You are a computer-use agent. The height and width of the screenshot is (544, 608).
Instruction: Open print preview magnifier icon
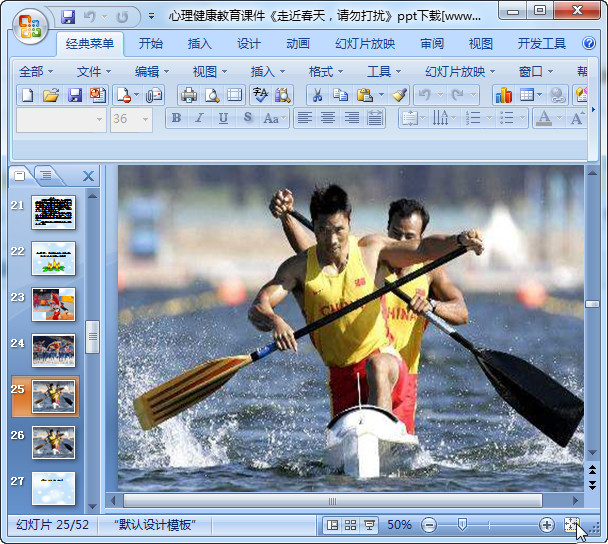(x=212, y=95)
